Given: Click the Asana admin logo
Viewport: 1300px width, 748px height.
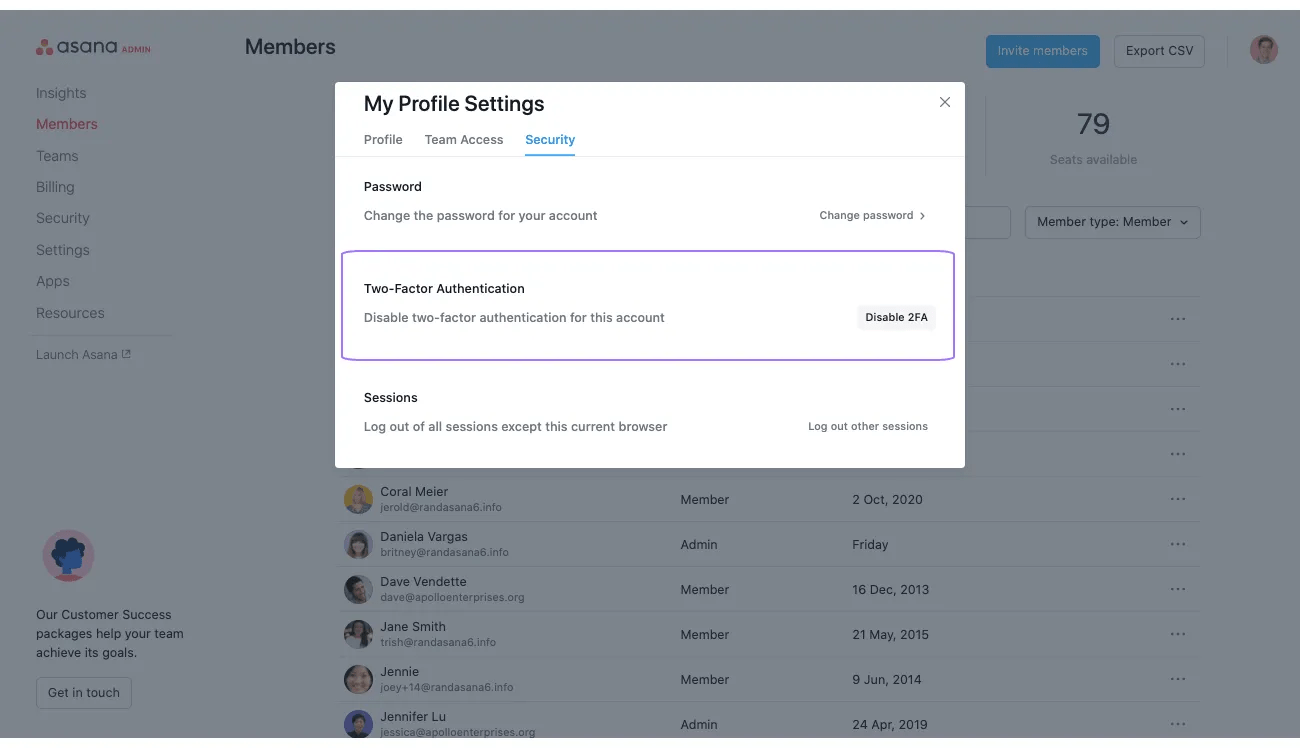Looking at the screenshot, I should click(93, 47).
